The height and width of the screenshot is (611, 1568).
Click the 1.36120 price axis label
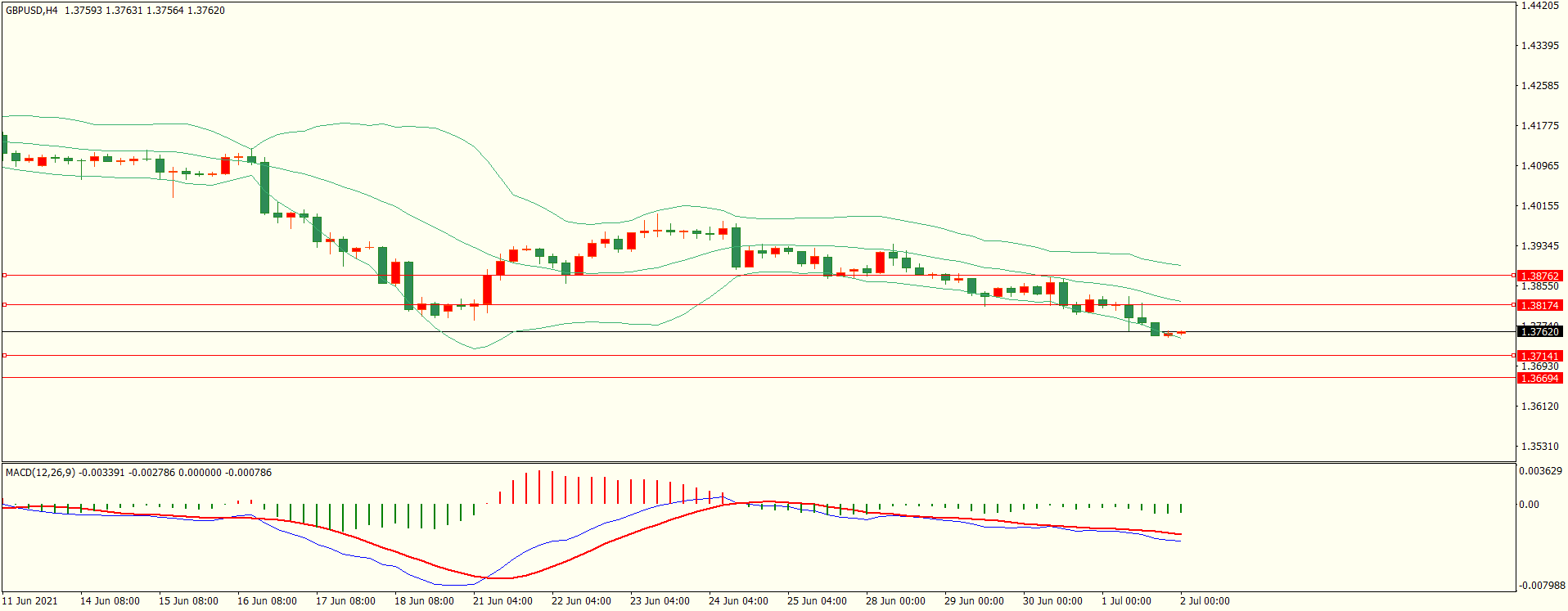[1540, 407]
